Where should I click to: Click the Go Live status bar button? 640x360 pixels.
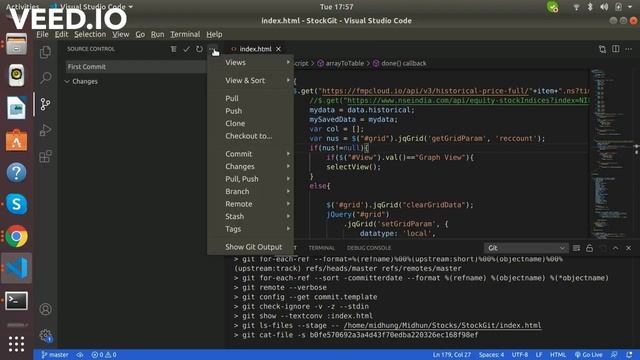click(x=588, y=355)
